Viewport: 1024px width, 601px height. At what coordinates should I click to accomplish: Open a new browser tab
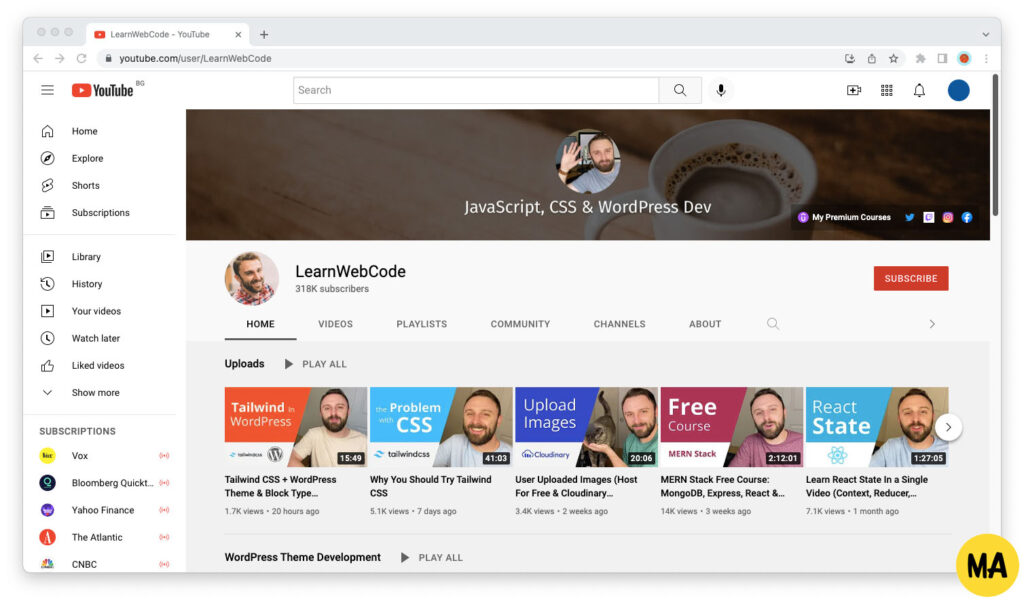pos(264,35)
